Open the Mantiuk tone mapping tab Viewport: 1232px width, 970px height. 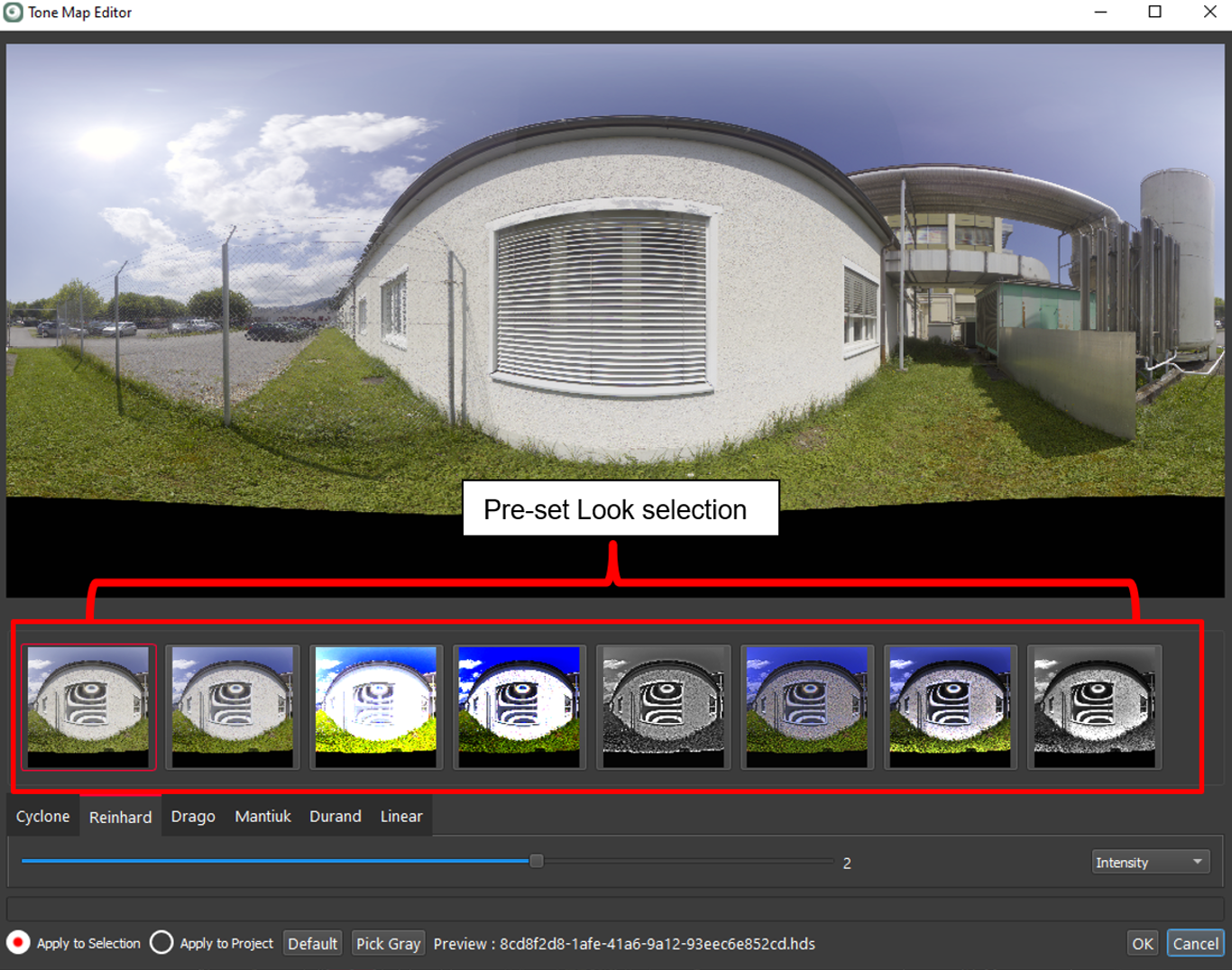[x=262, y=816]
